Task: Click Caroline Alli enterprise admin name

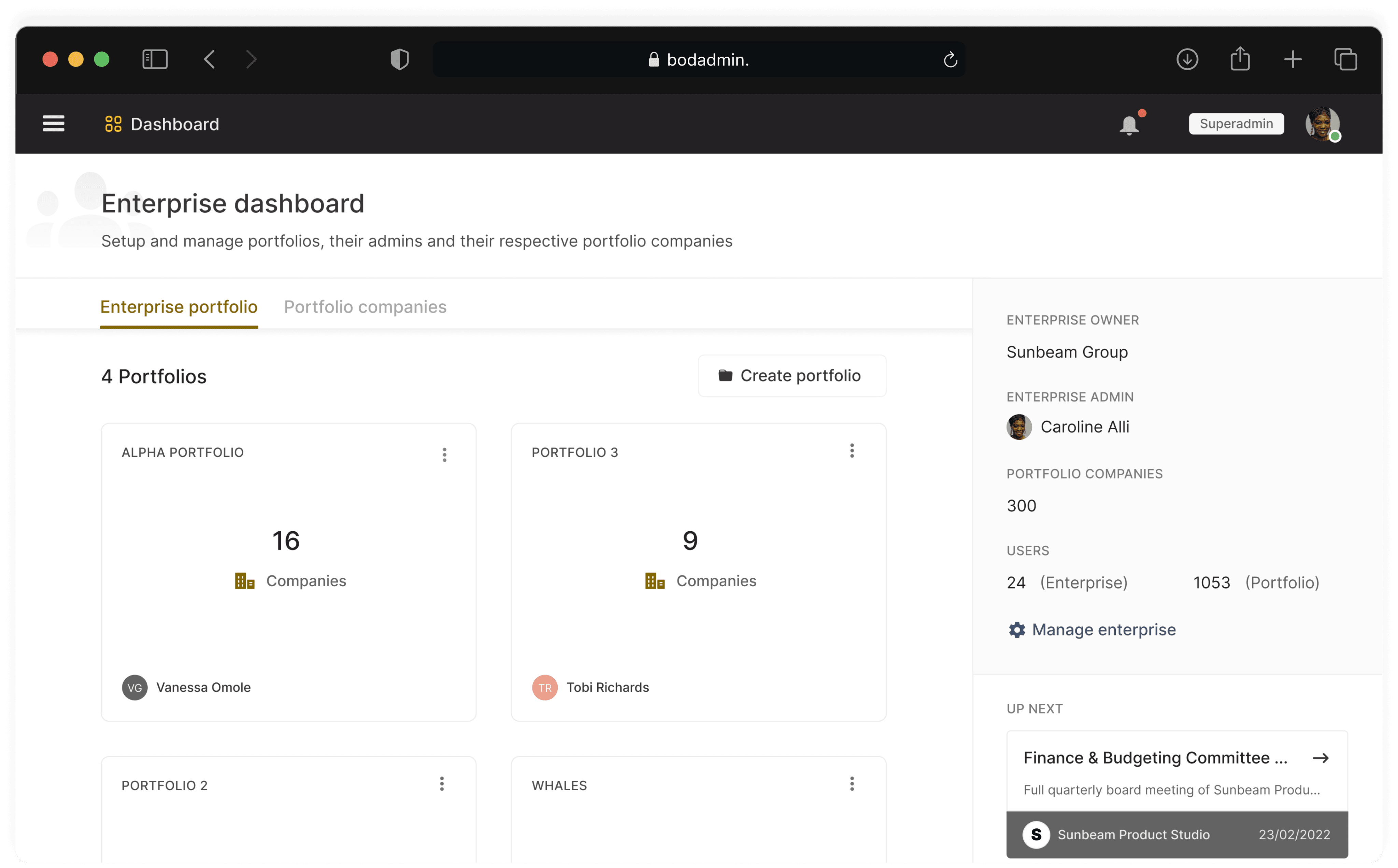Action: (x=1085, y=426)
